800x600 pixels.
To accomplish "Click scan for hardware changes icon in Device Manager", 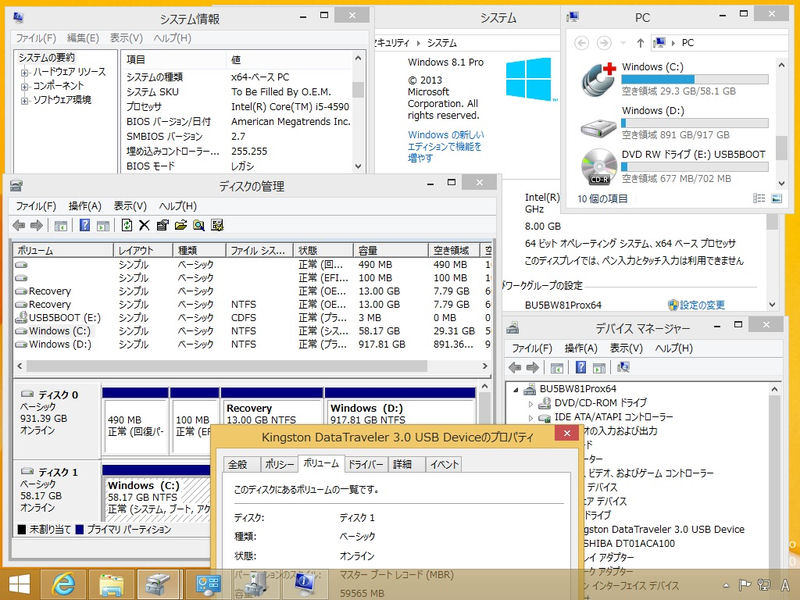I will pos(623,367).
